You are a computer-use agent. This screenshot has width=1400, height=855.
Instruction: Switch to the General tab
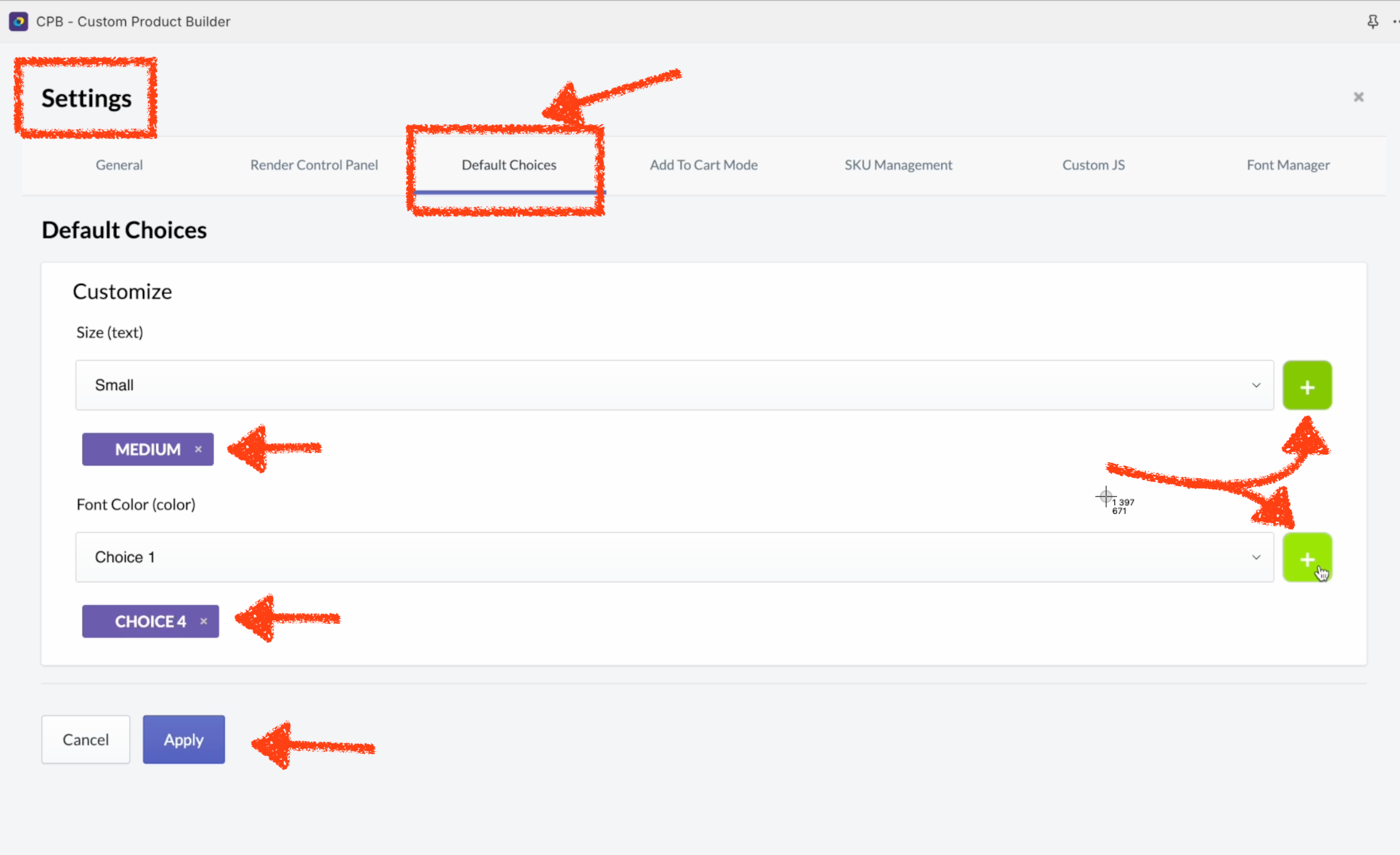[119, 165]
